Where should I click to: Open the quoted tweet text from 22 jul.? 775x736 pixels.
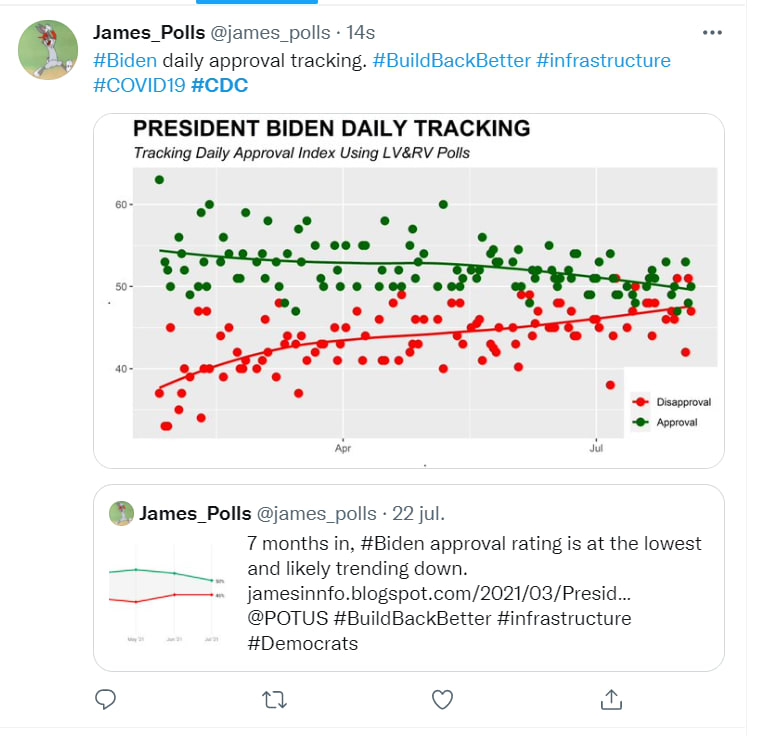pos(474,593)
